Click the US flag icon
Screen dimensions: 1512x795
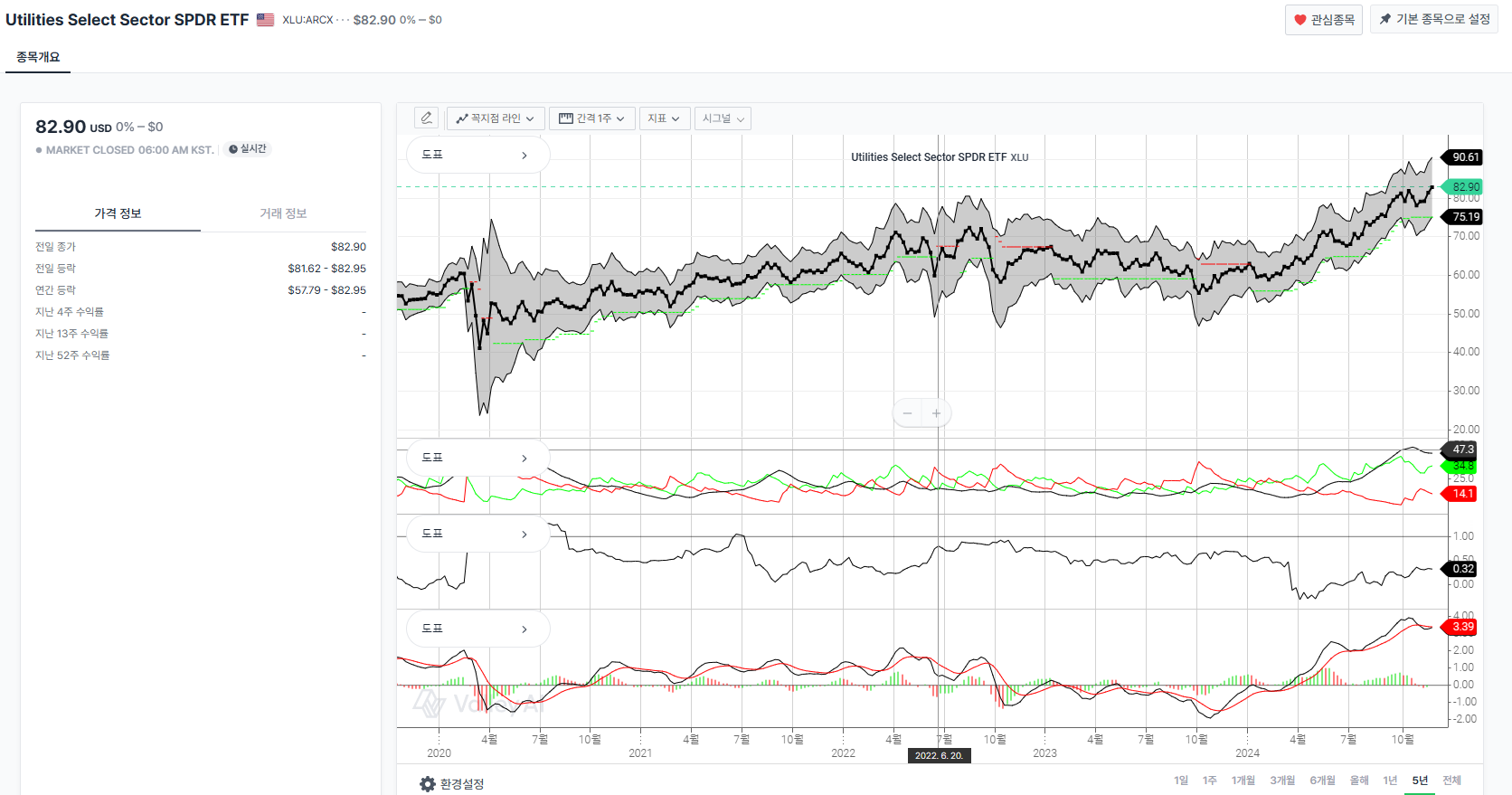click(265, 20)
